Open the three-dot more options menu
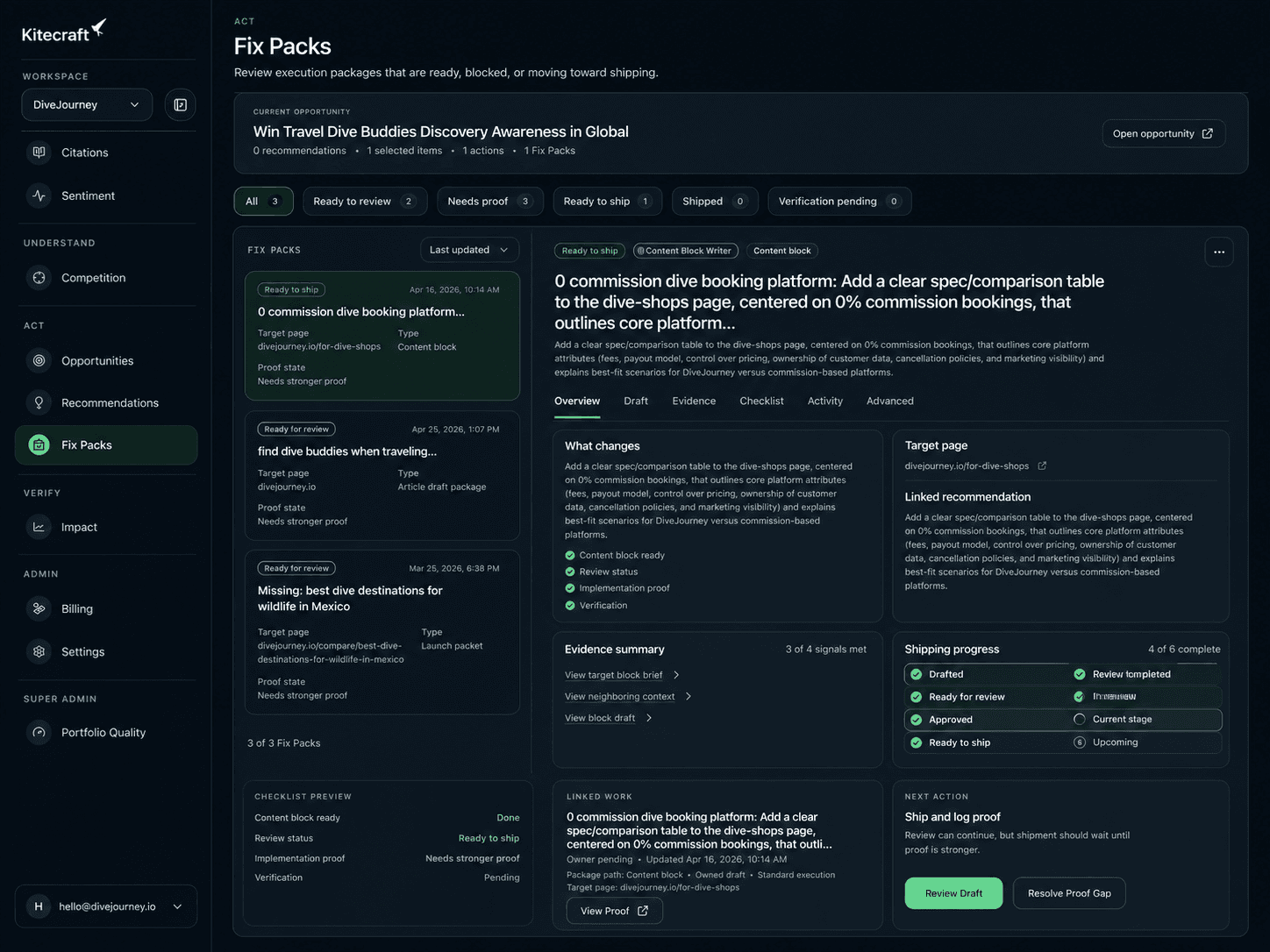1270x952 pixels. pyautogui.click(x=1219, y=252)
